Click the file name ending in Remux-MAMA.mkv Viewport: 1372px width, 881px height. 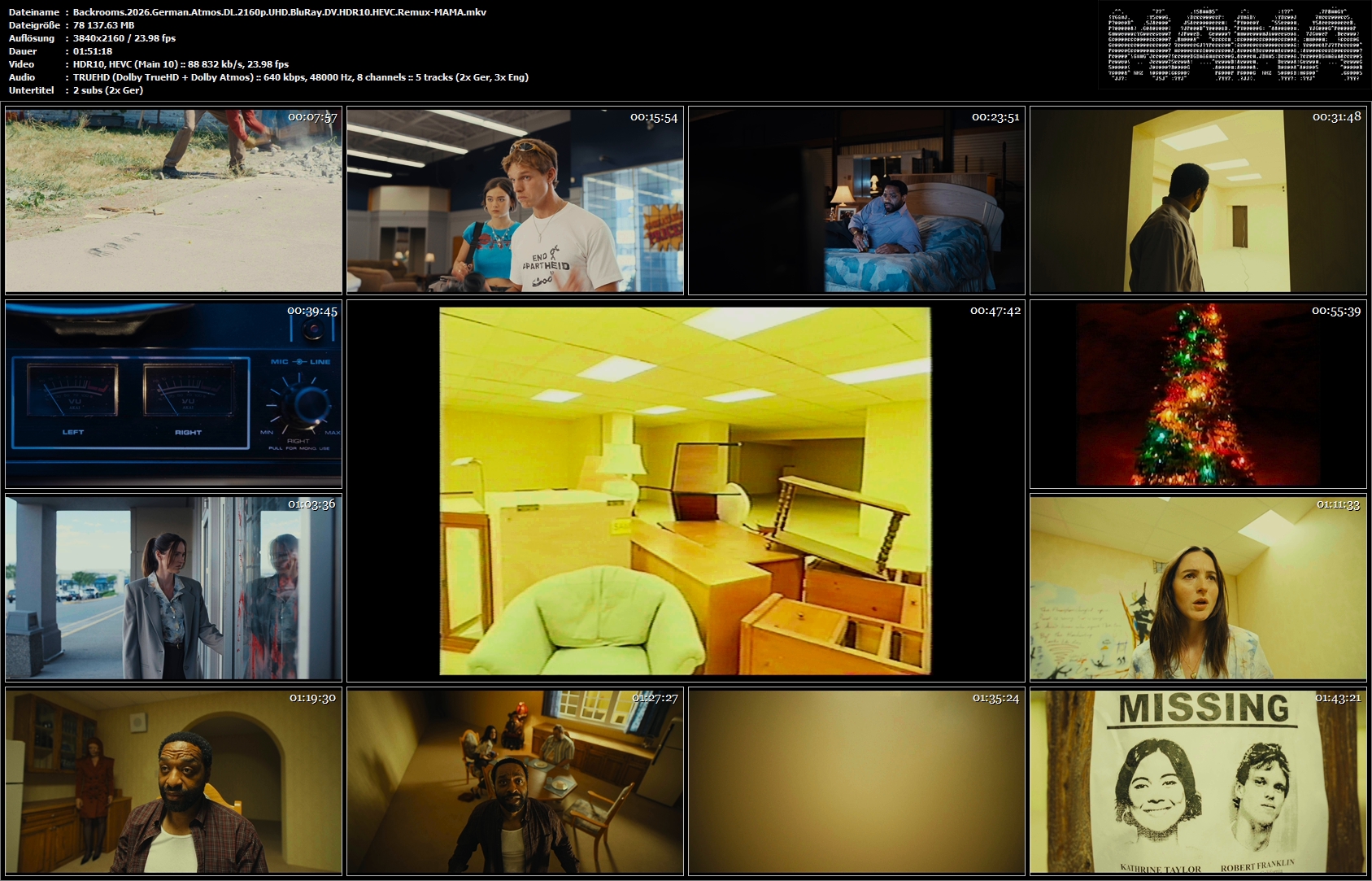point(280,12)
